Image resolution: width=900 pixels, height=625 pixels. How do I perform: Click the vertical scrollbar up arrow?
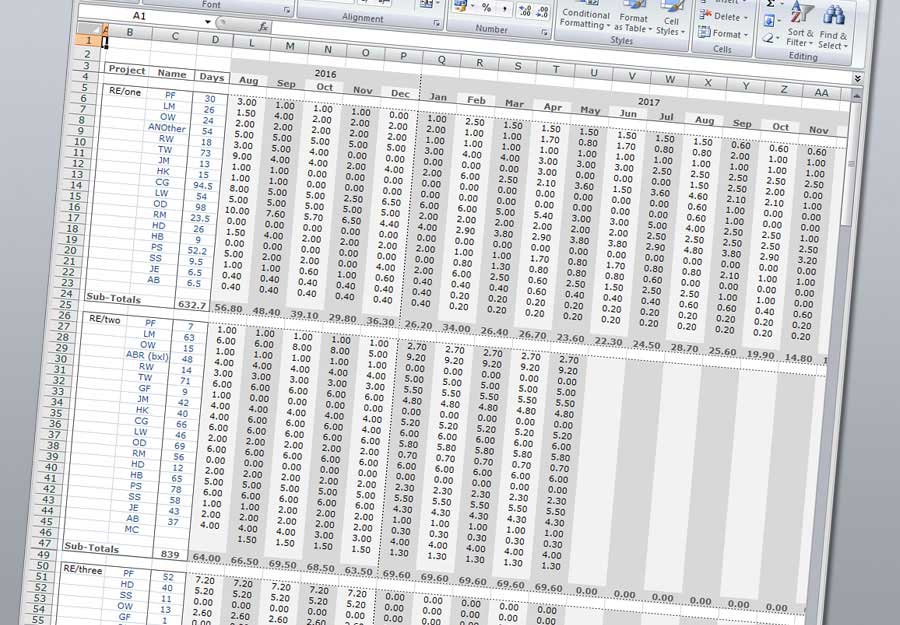click(x=856, y=94)
